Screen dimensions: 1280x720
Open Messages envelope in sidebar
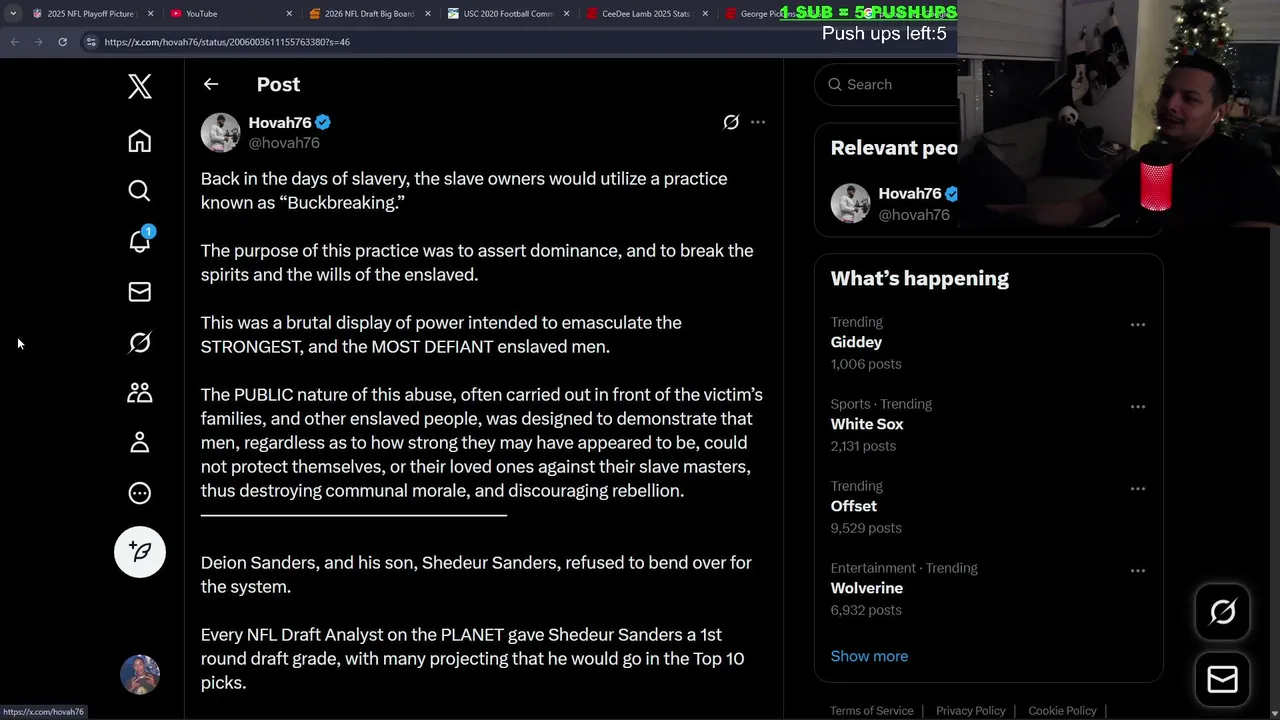(x=140, y=292)
